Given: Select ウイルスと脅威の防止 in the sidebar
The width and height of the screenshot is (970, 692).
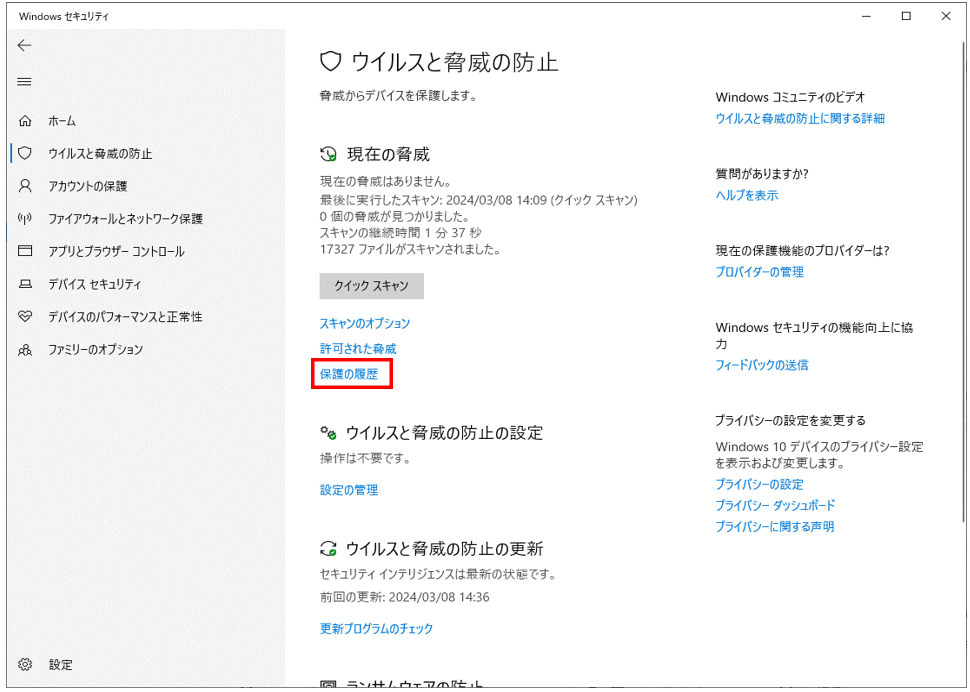Looking at the screenshot, I should tap(100, 153).
